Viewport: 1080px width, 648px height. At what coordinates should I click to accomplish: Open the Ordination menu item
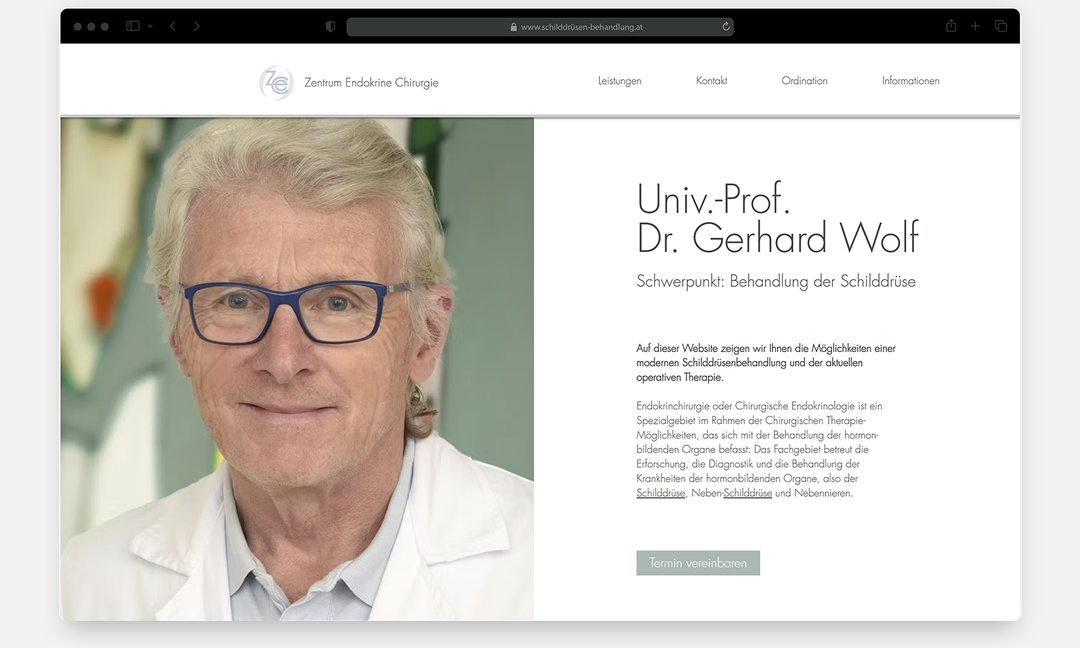click(x=804, y=81)
